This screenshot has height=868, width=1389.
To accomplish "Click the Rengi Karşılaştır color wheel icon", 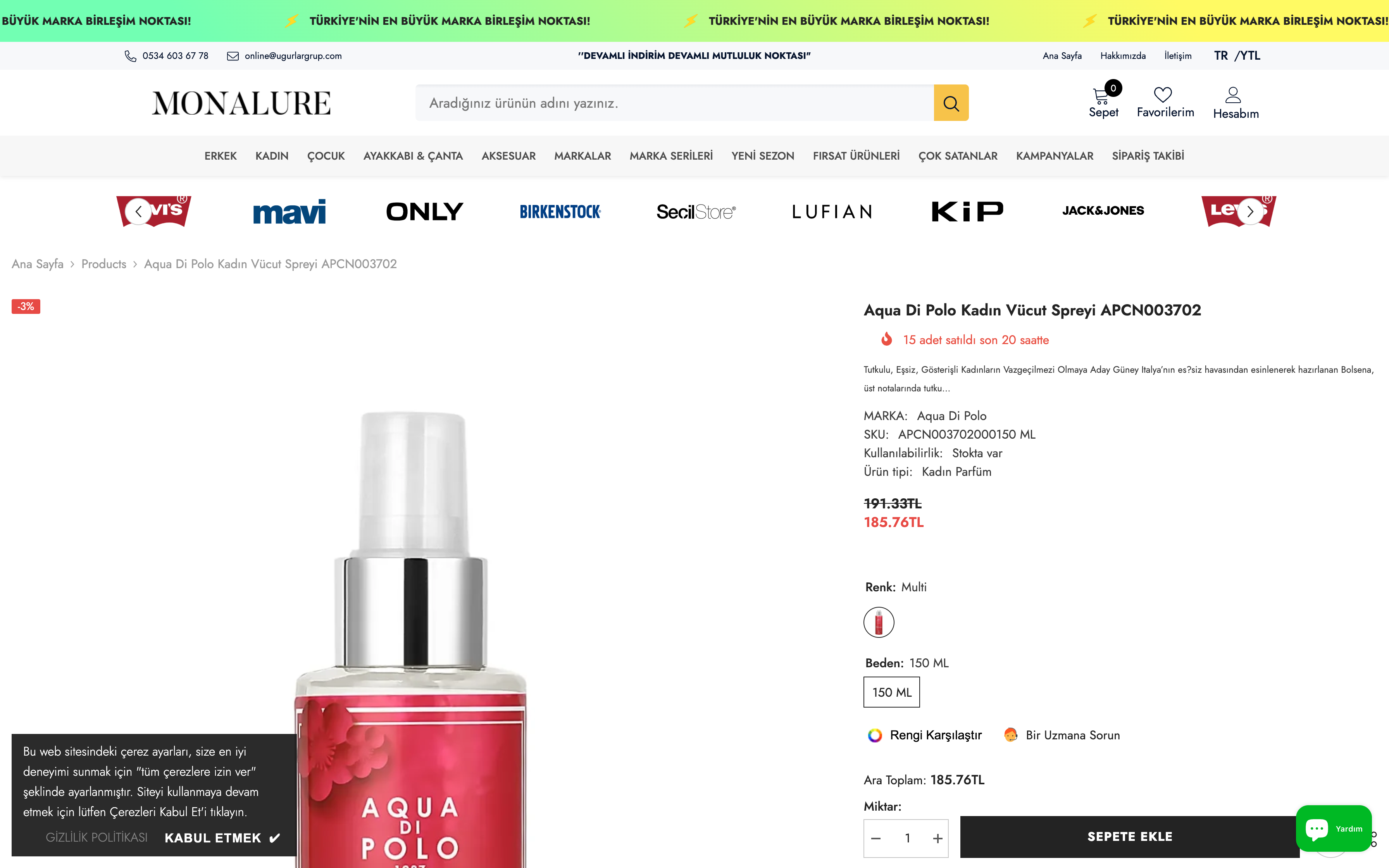I will click(875, 735).
